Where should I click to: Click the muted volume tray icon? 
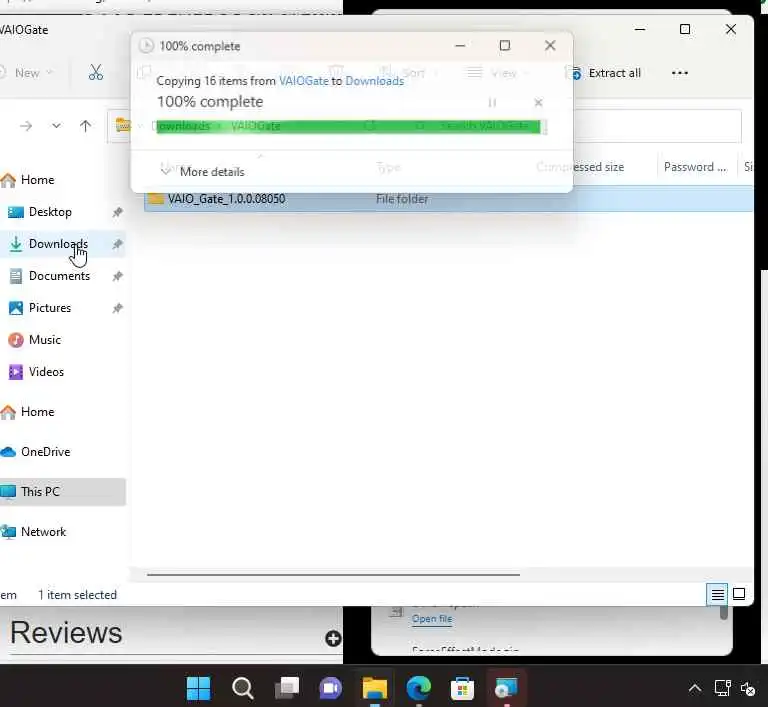tap(748, 688)
